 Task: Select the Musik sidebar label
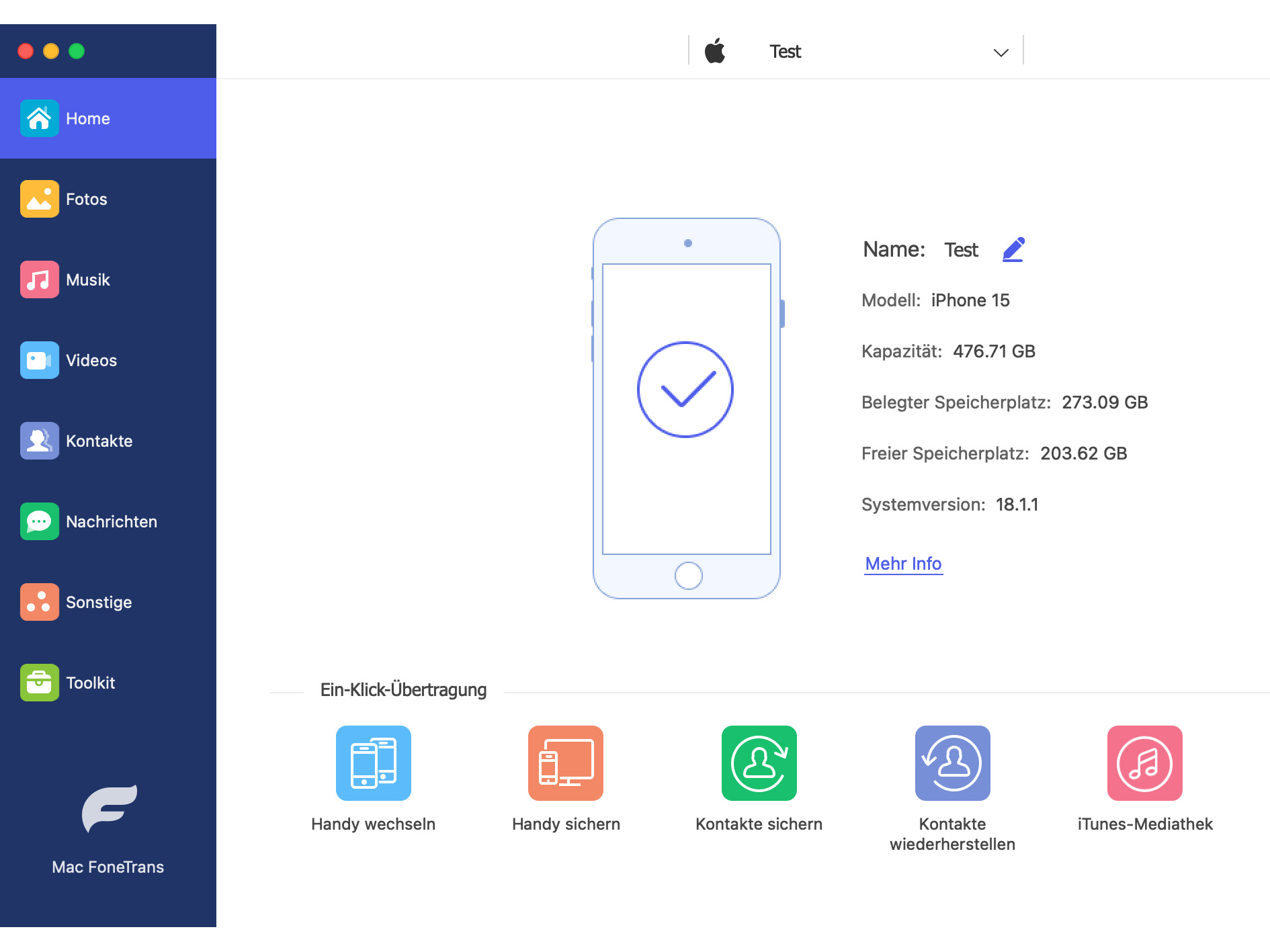[88, 279]
